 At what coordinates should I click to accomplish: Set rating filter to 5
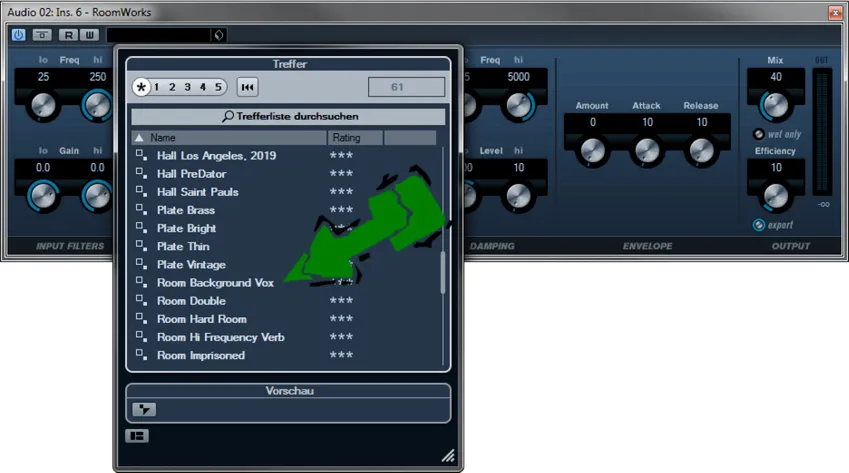click(218, 87)
